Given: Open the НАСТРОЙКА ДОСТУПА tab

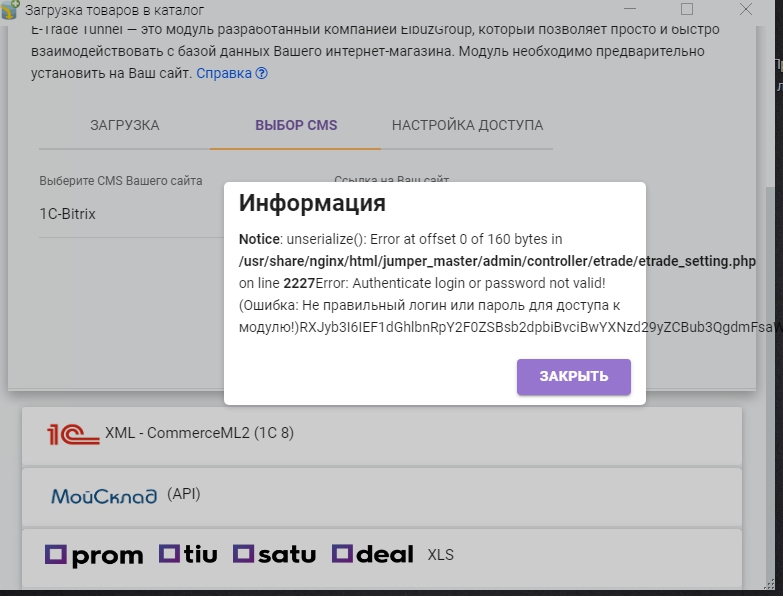Looking at the screenshot, I should pyautogui.click(x=467, y=125).
